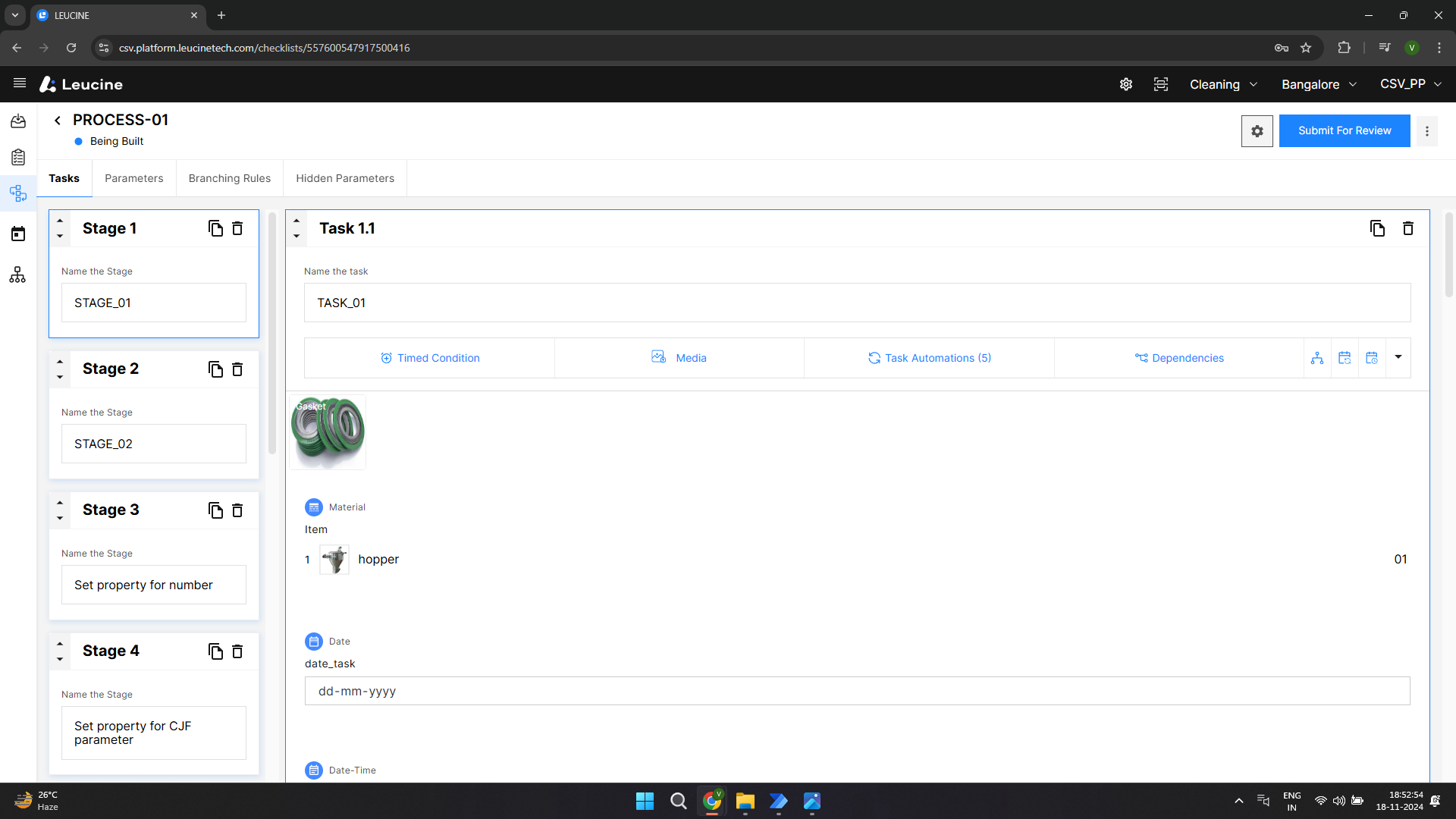Viewport: 1456px width, 819px height.
Task: Open the Gasket image thumbnail
Action: (328, 431)
